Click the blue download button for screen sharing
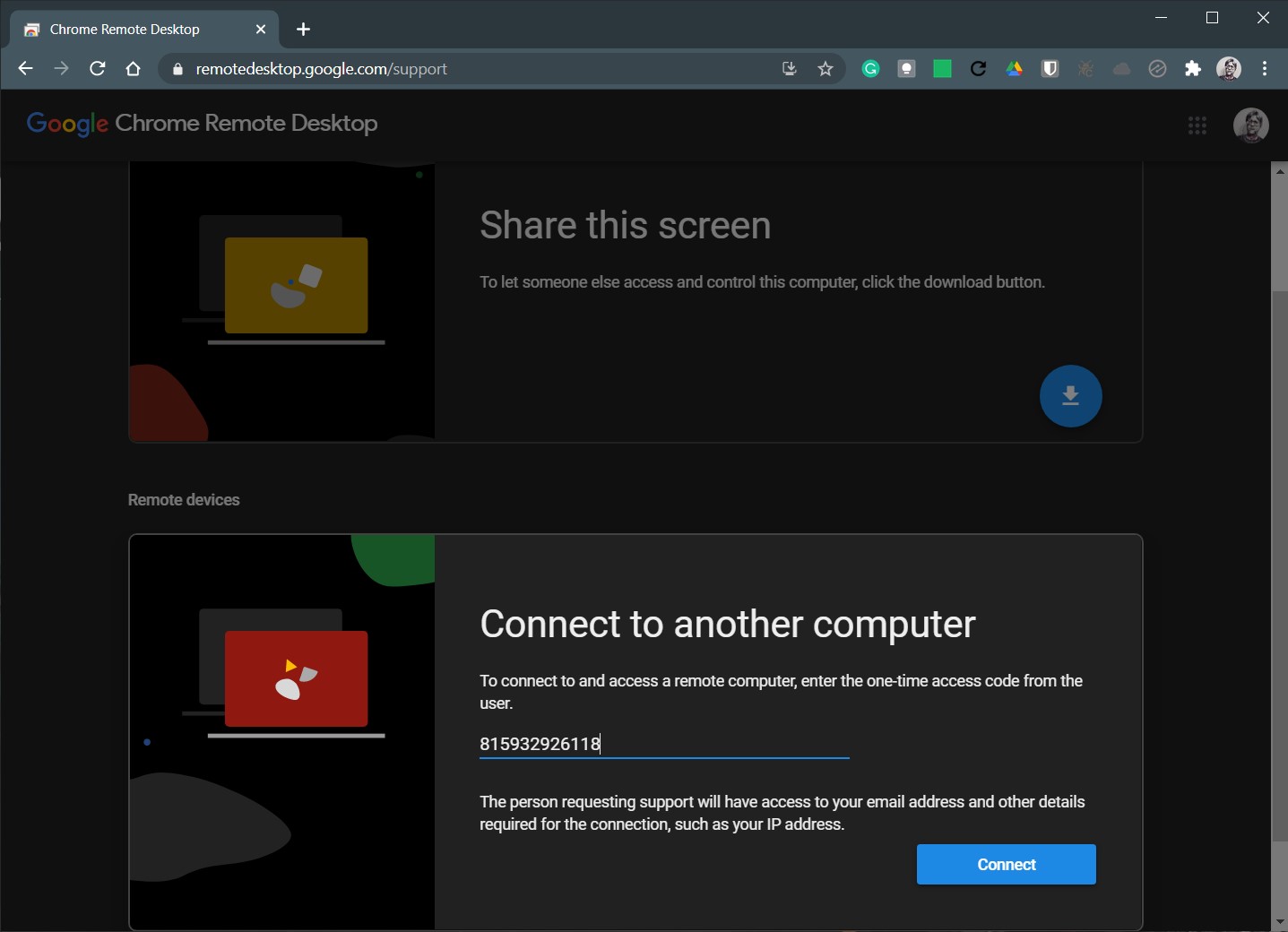The image size is (1288, 932). click(1070, 396)
